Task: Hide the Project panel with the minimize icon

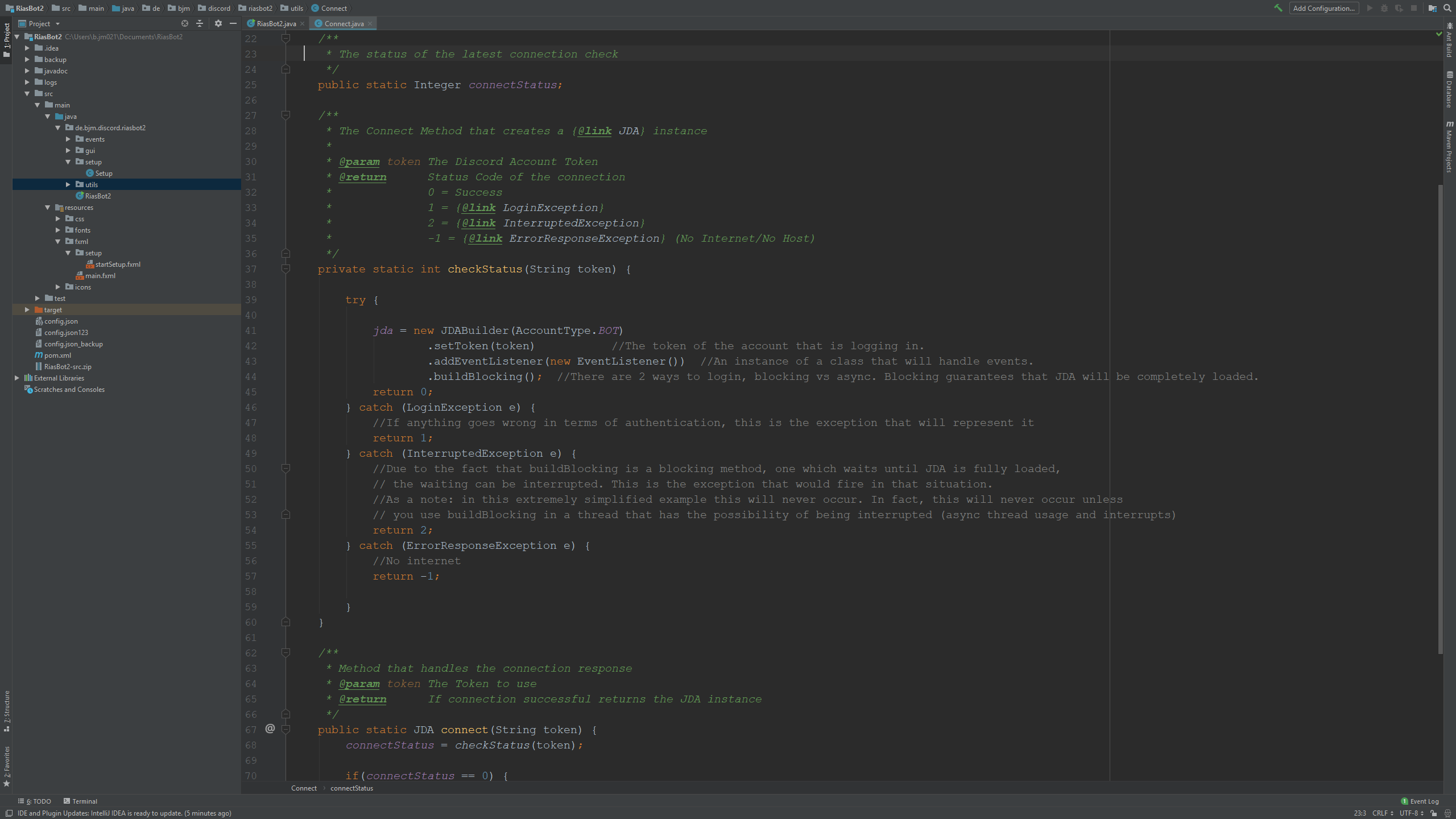Action: [x=233, y=23]
